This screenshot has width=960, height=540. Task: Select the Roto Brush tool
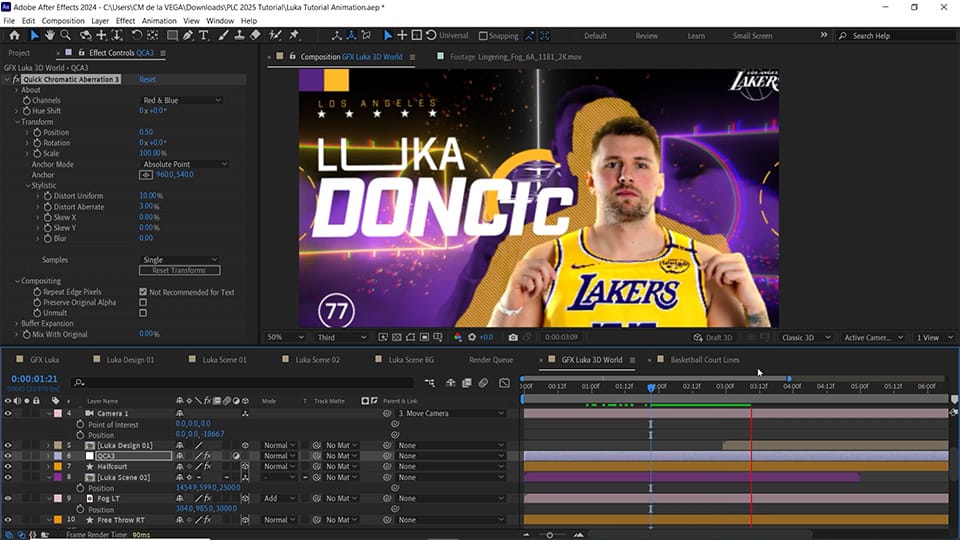tap(276, 36)
